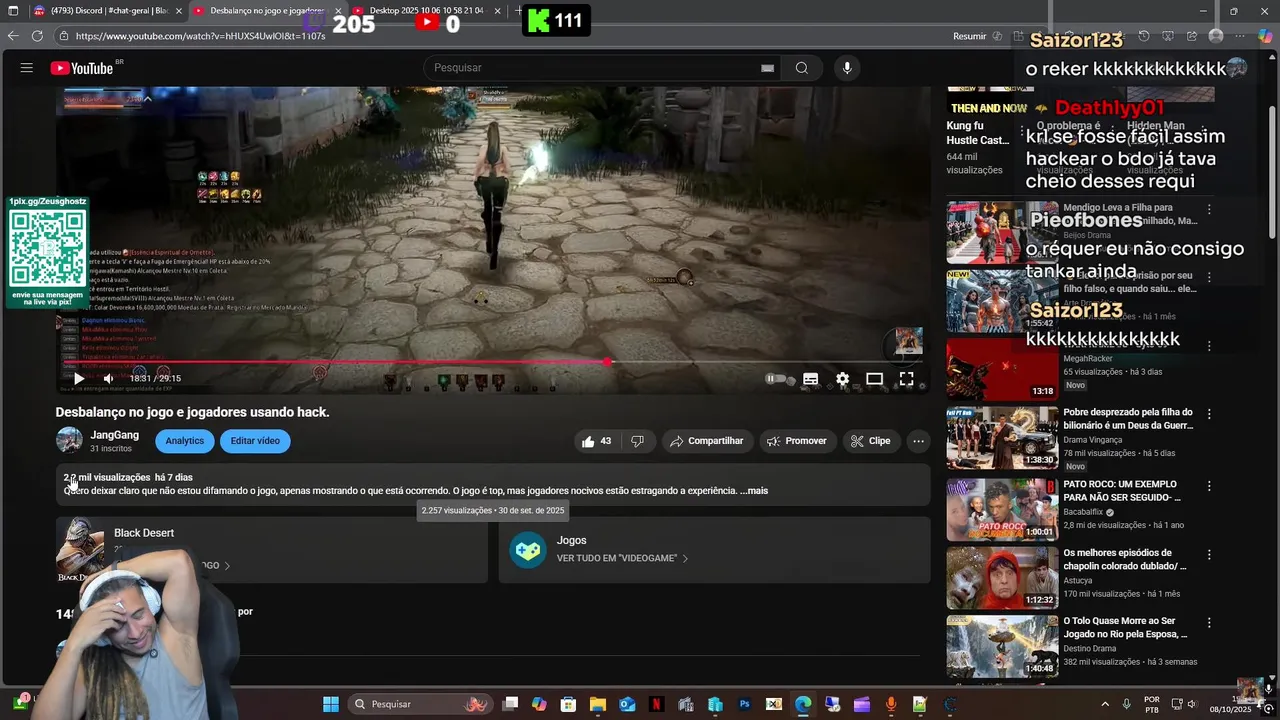Click the taskbar Pesquisar search box
1280x720 pixels.
pos(420,704)
